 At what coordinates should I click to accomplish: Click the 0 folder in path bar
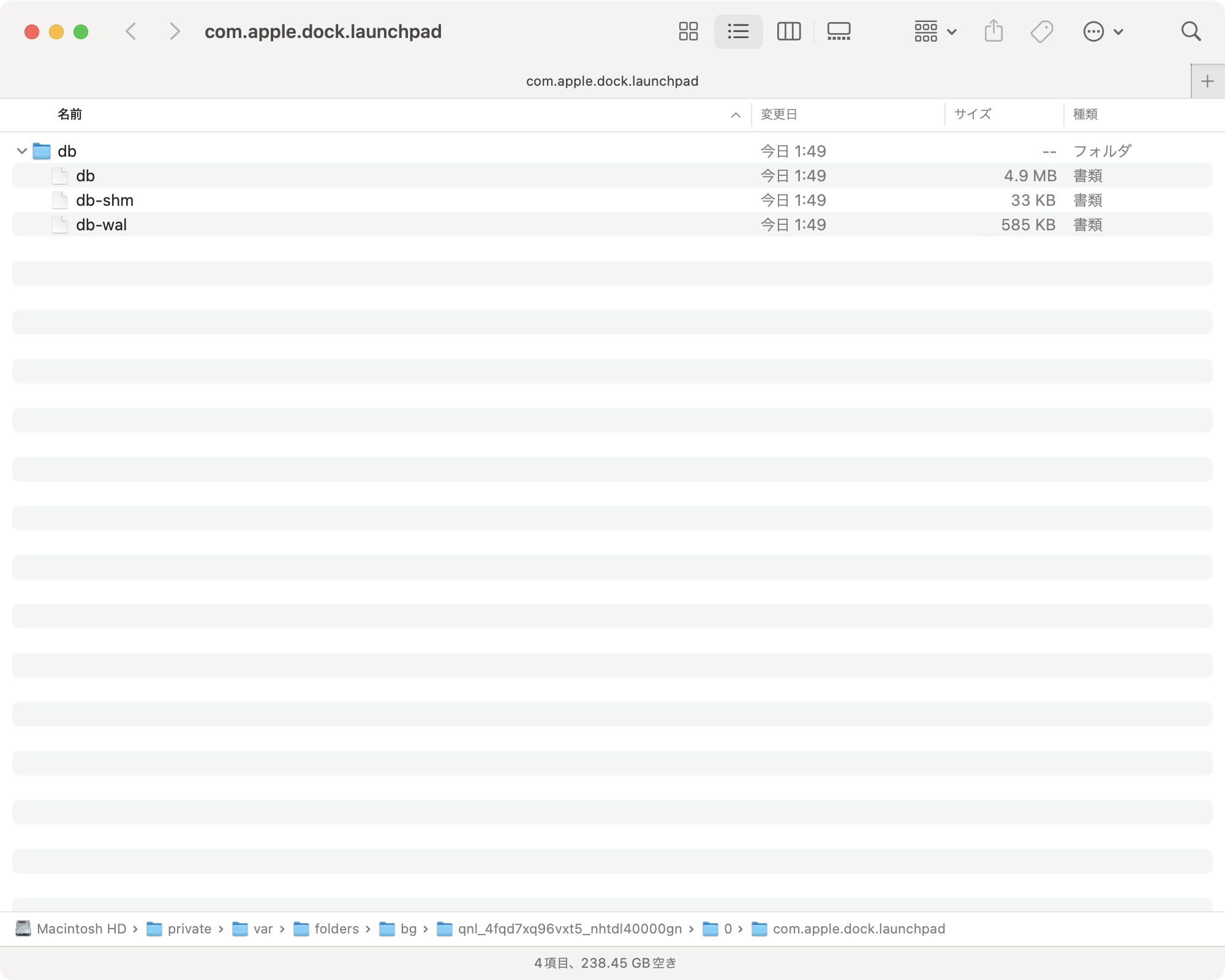(x=717, y=929)
